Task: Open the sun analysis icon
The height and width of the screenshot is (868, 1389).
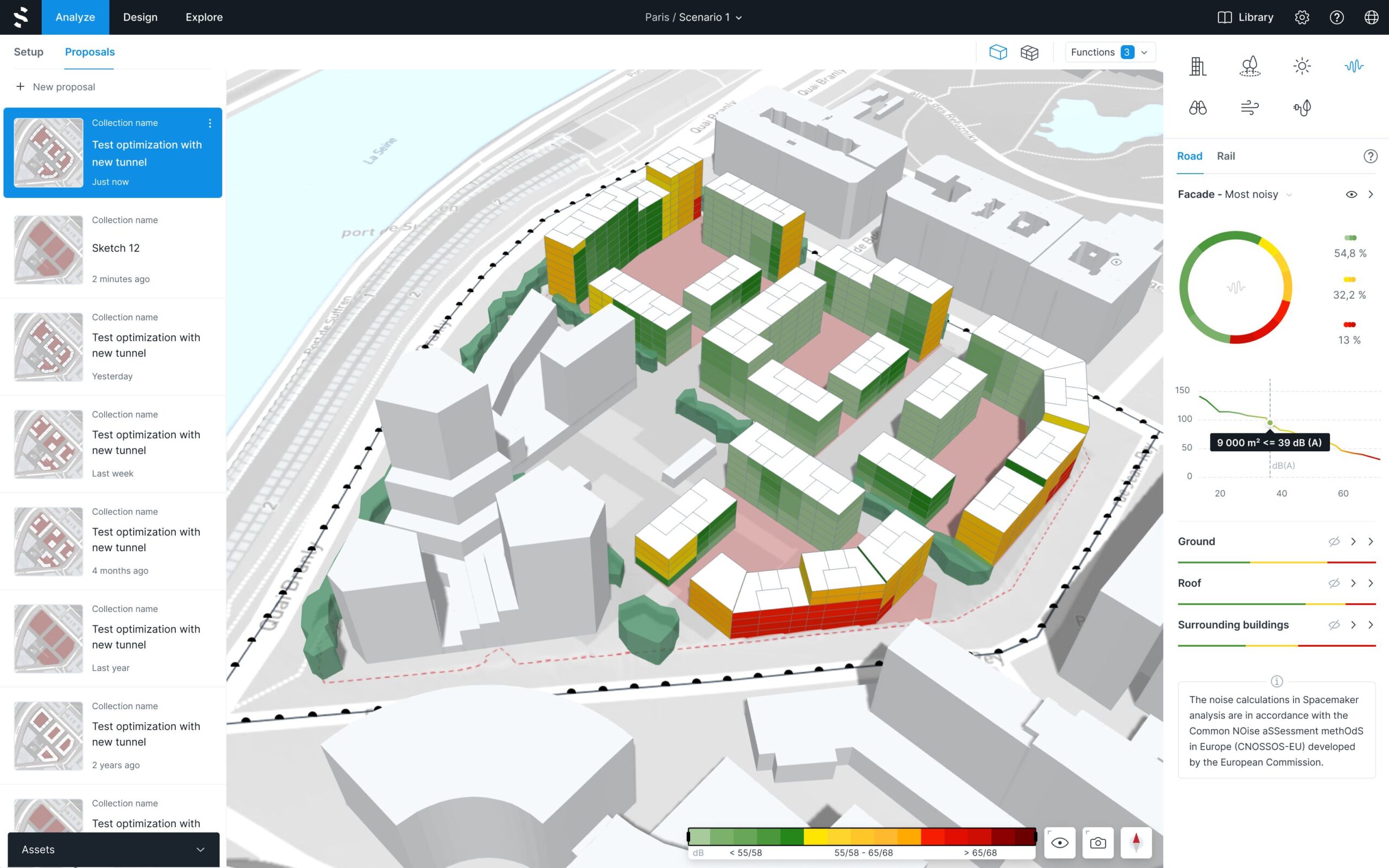Action: click(1302, 66)
